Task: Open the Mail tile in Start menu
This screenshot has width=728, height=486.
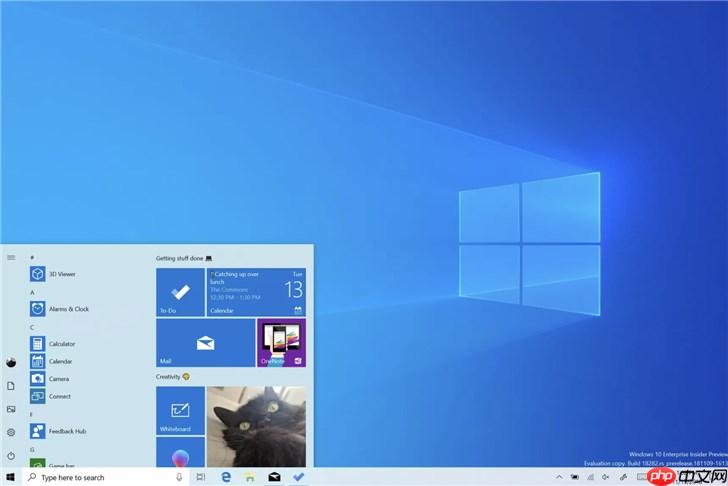Action: tap(205, 343)
